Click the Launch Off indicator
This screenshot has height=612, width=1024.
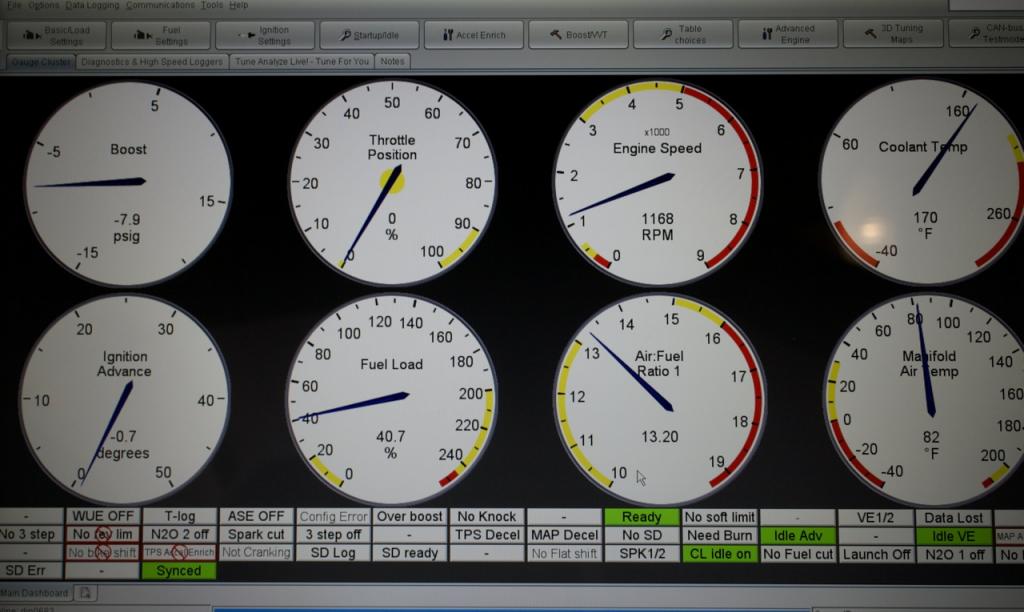(875, 554)
